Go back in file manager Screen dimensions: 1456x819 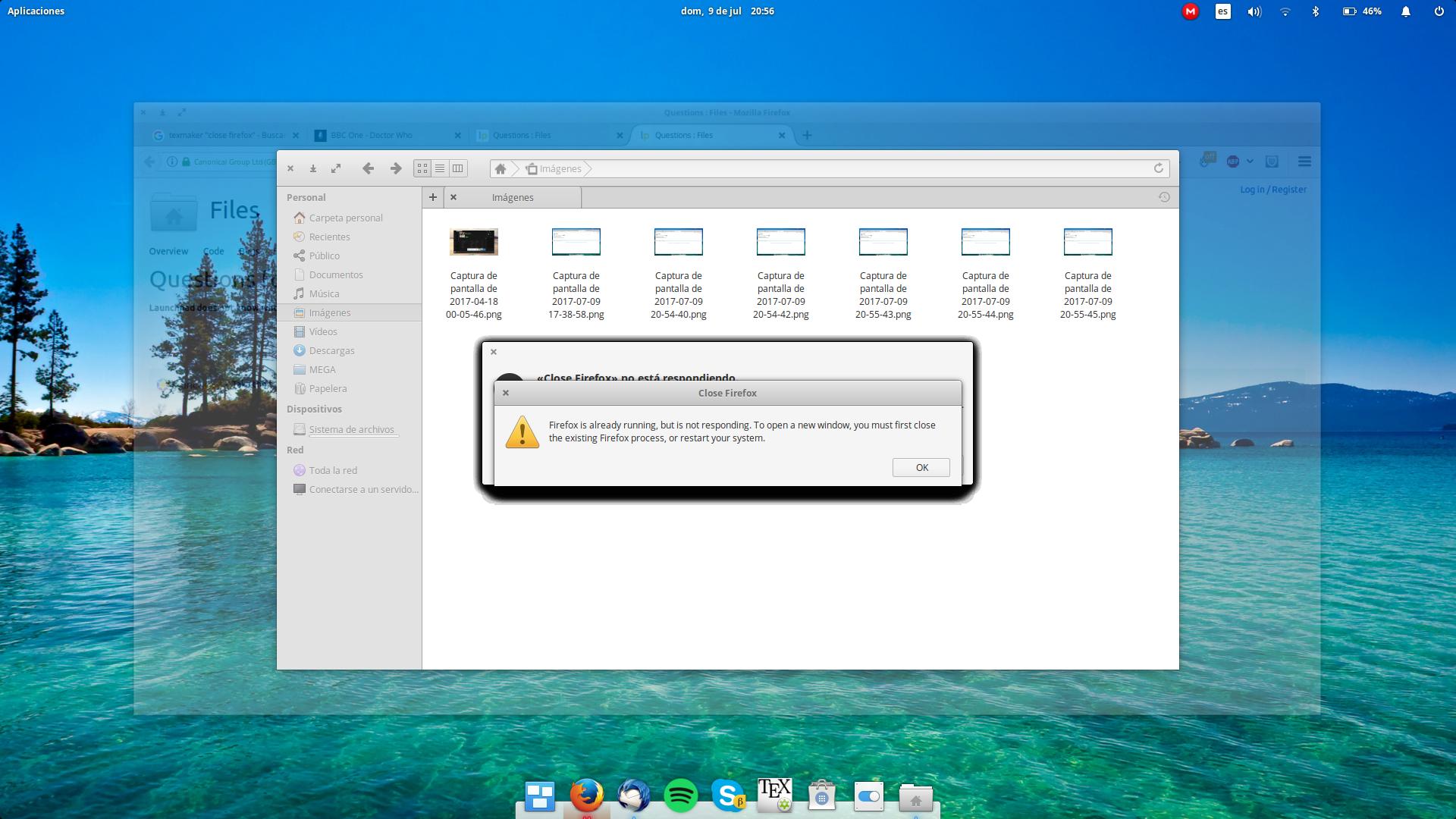368,168
